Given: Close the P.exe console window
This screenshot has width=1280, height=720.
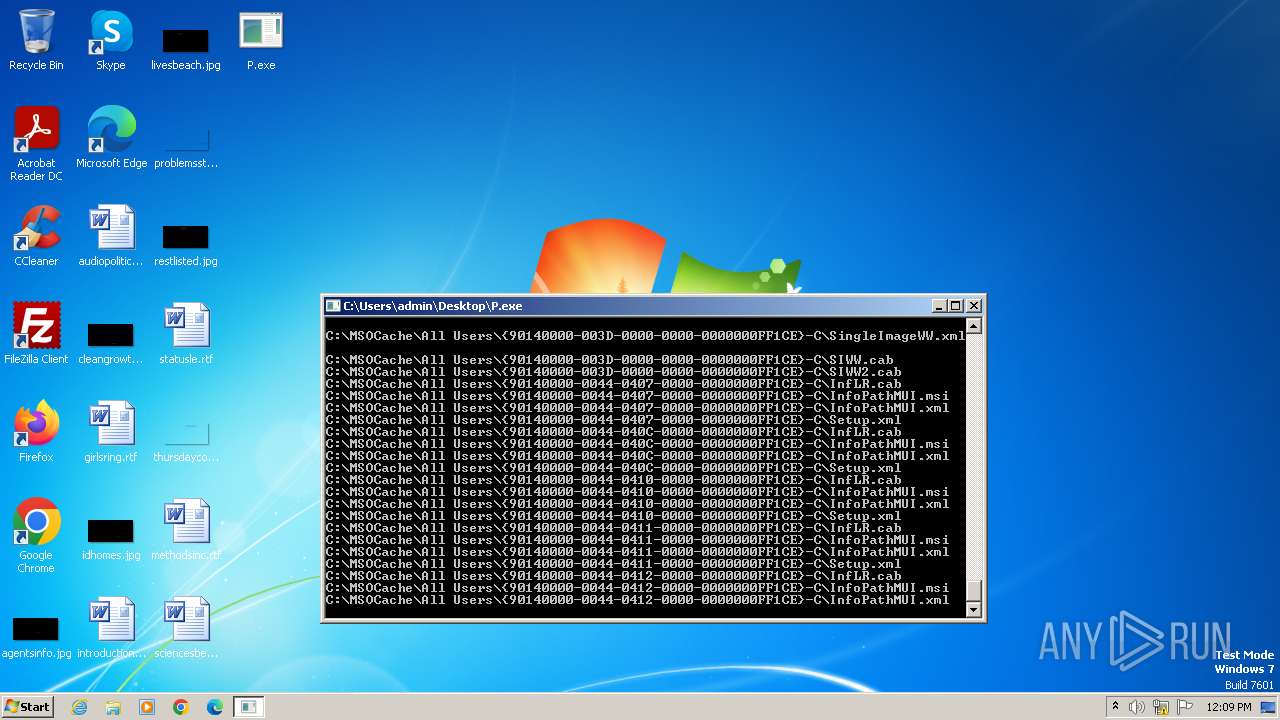Looking at the screenshot, I should (974, 306).
